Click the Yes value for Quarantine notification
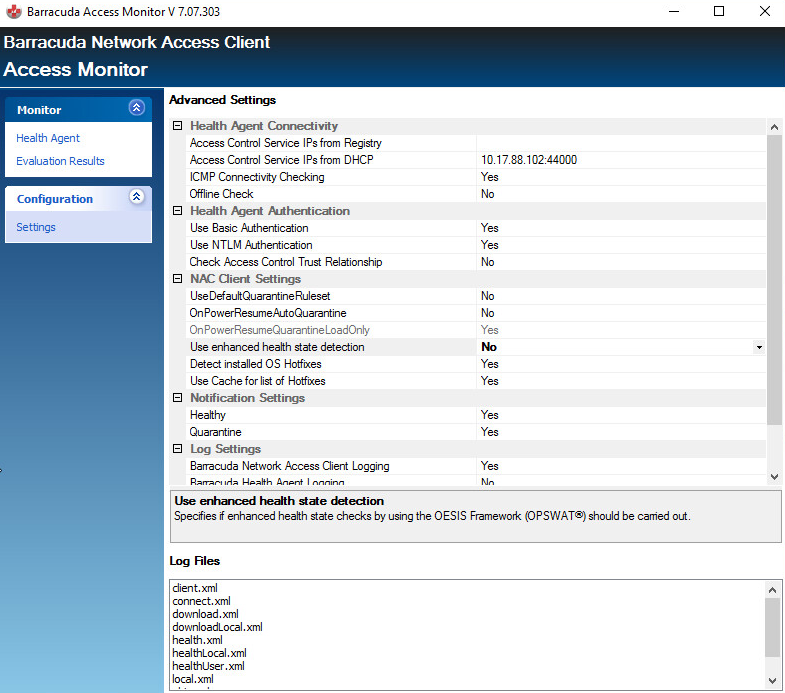785x693 pixels. pos(489,433)
